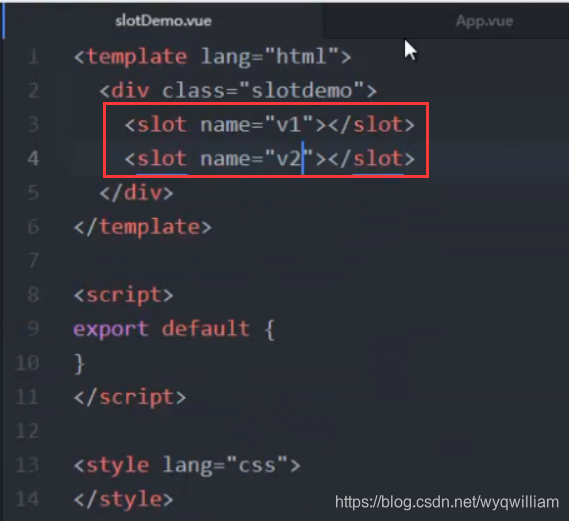Screen dimensions: 569x521
Task: Click the closing </template> tag
Action: pos(143,227)
